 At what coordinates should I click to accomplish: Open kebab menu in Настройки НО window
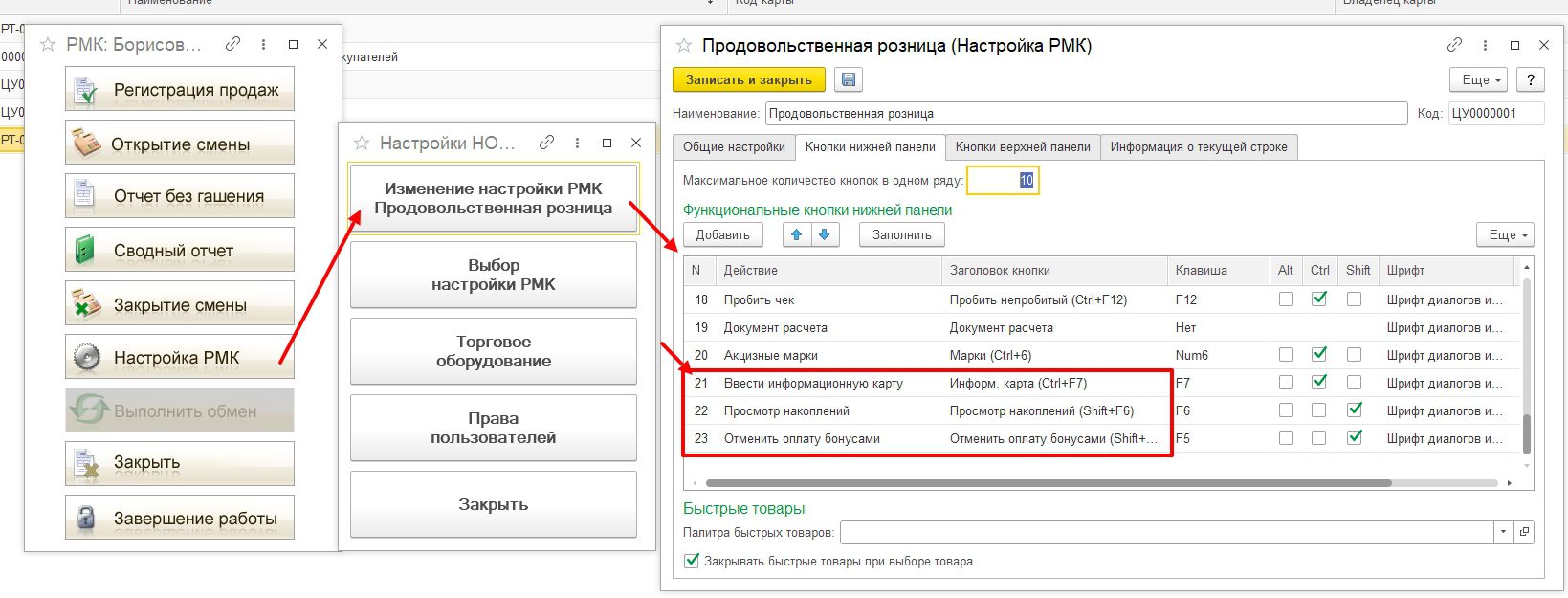tap(577, 143)
